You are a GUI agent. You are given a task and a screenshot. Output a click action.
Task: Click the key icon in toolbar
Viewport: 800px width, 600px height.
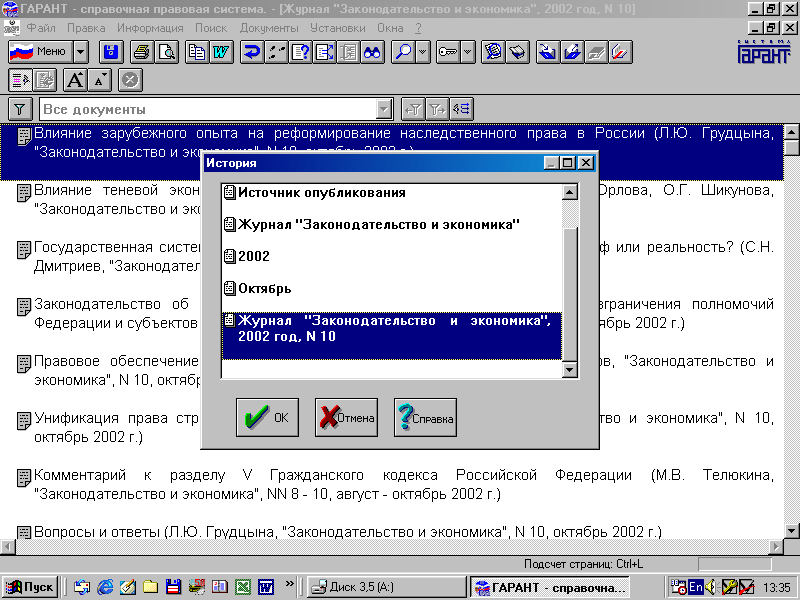pyautogui.click(x=448, y=52)
